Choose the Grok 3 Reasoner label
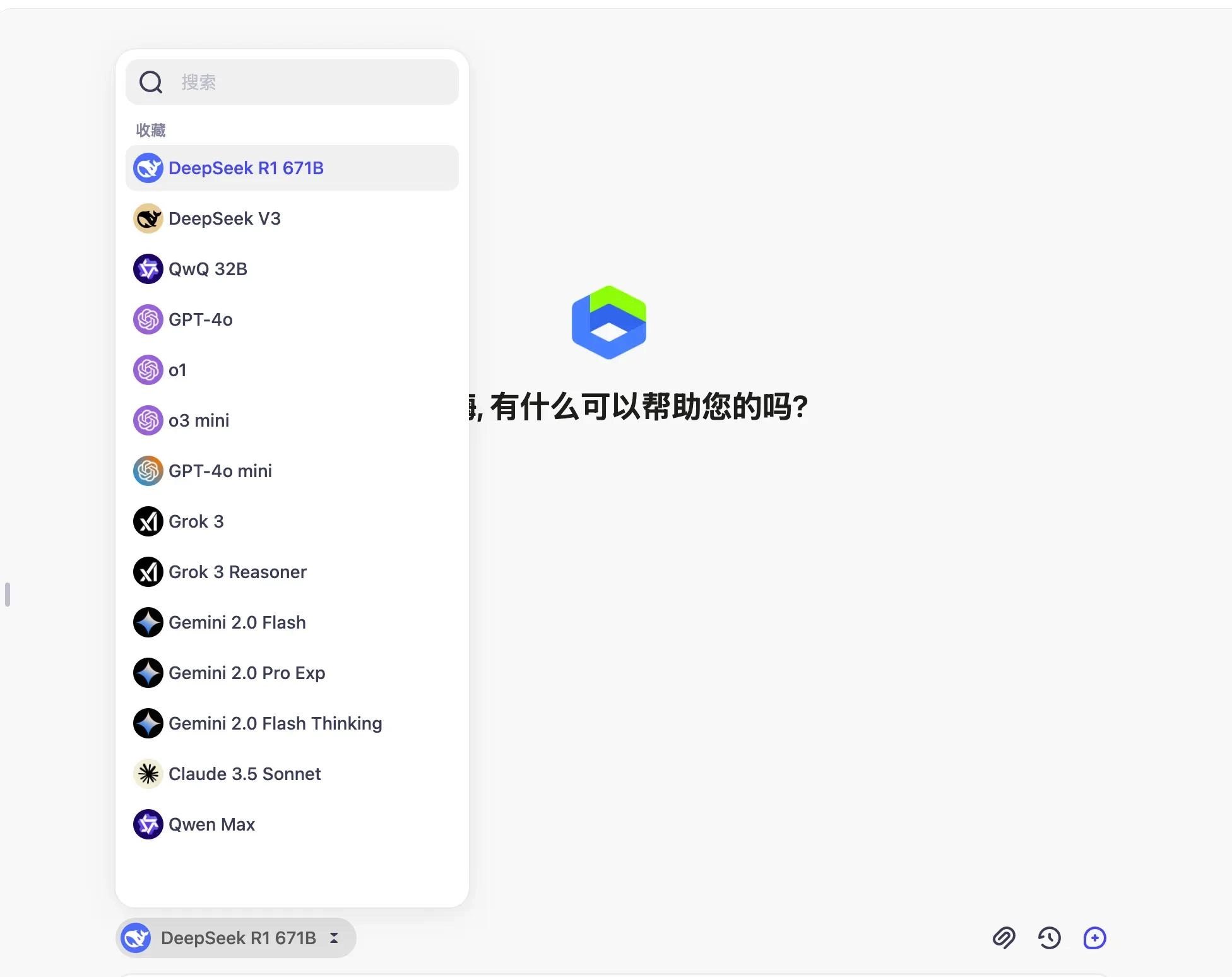This screenshot has height=977, width=1232. tap(237, 572)
